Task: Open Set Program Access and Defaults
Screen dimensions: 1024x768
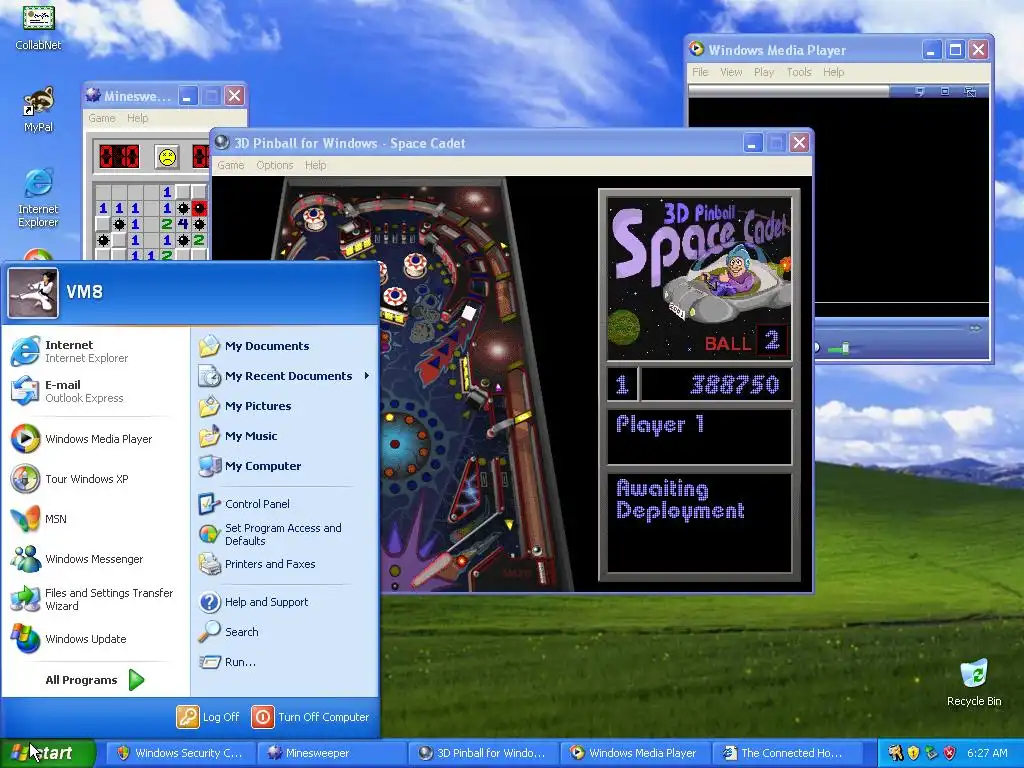Action: point(285,534)
